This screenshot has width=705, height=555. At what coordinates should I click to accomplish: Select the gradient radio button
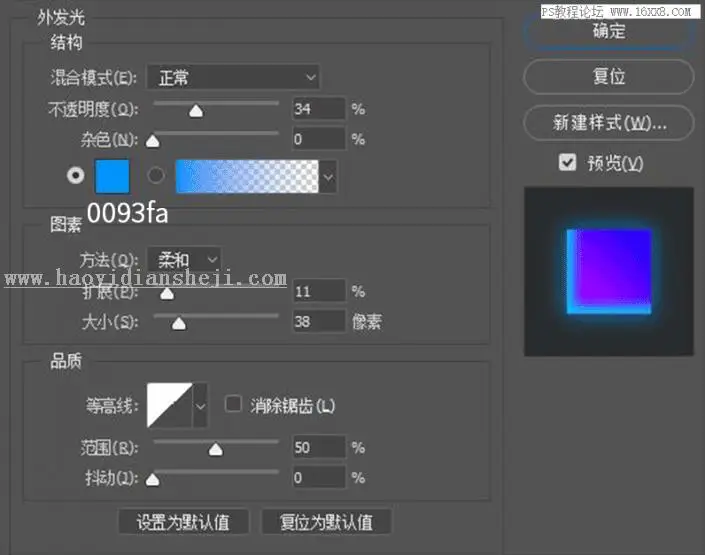click(156, 175)
